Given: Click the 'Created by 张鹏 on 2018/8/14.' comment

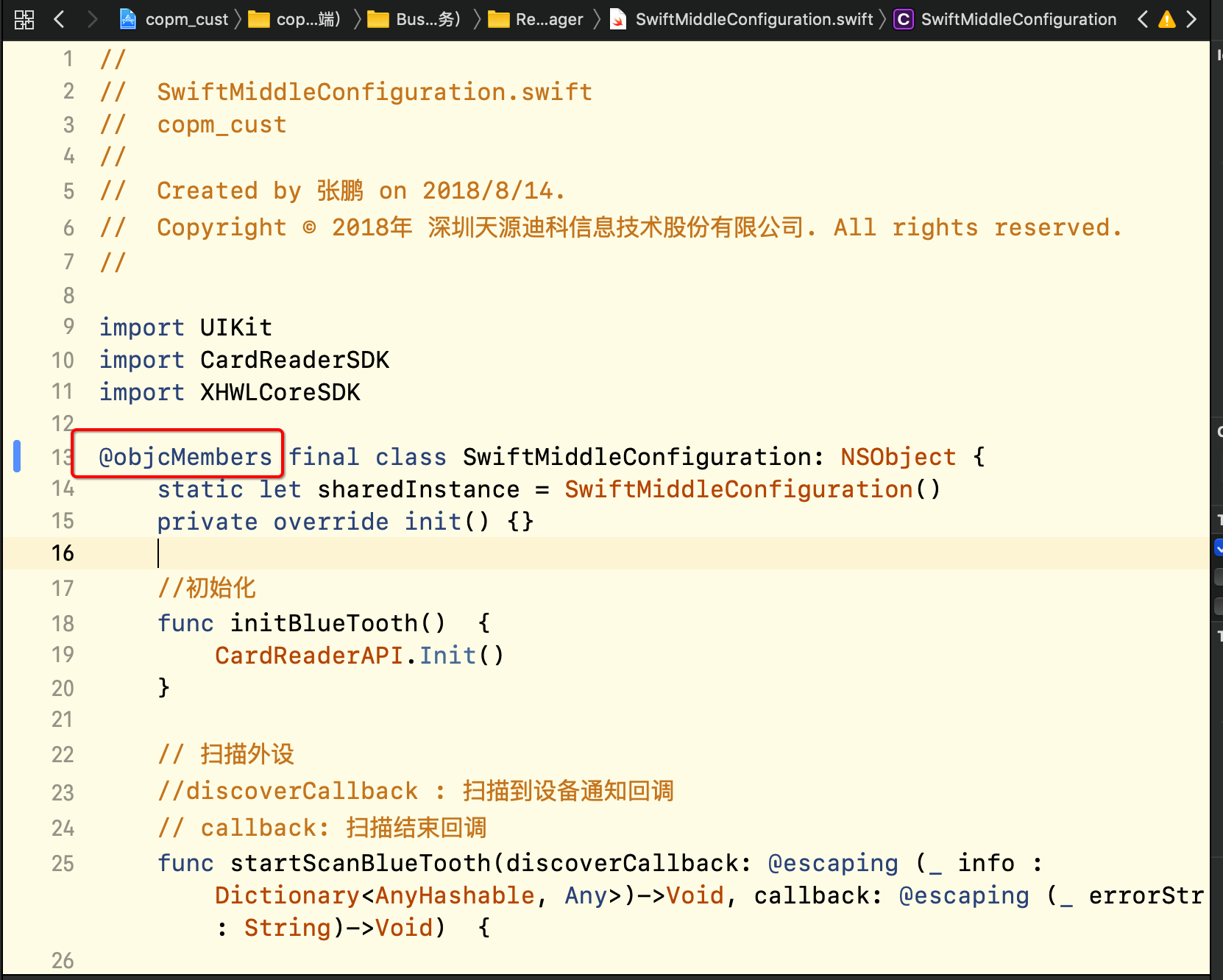Looking at the screenshot, I should (361, 191).
